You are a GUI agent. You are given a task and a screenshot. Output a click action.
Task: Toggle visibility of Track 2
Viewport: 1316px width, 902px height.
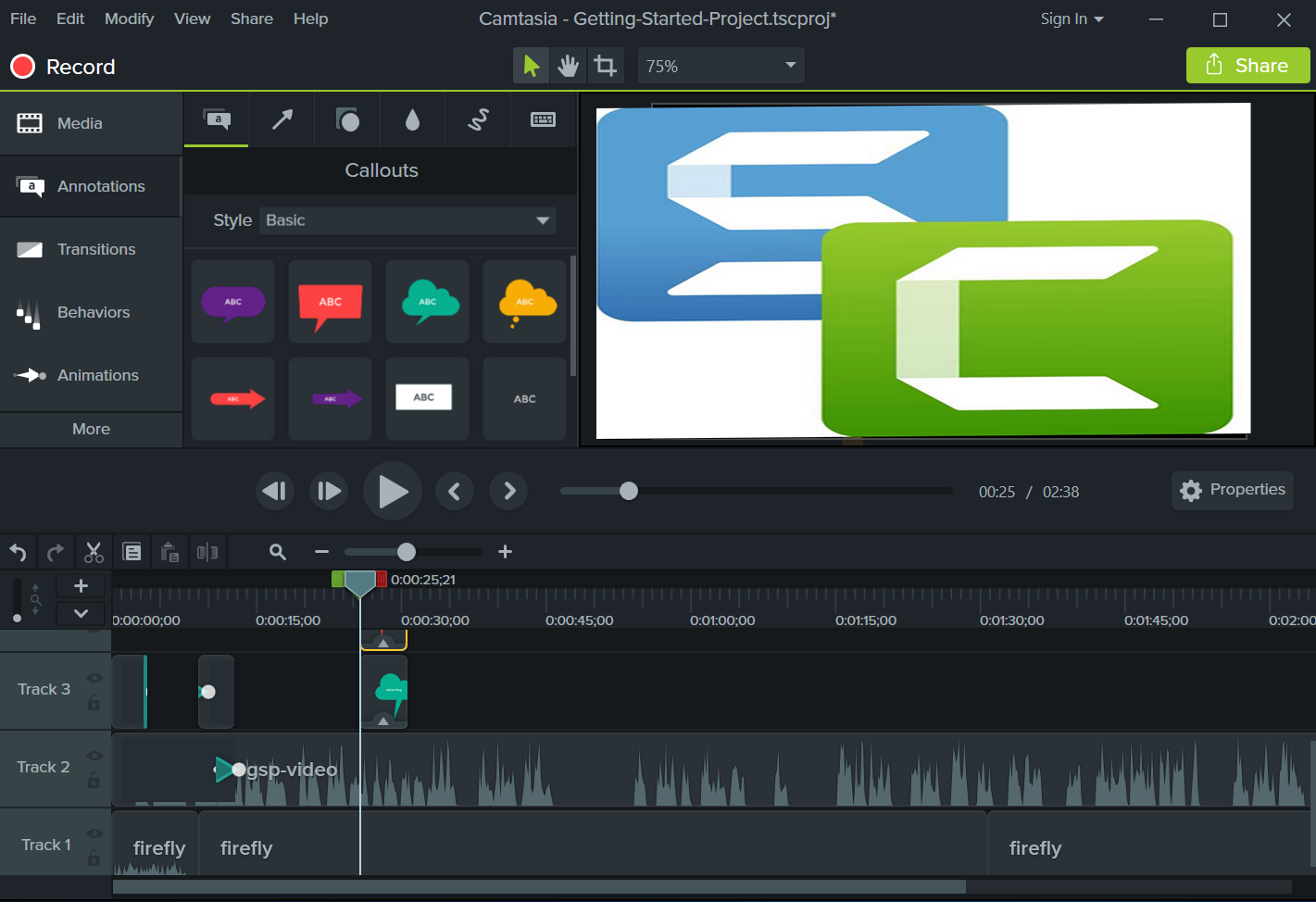point(94,756)
